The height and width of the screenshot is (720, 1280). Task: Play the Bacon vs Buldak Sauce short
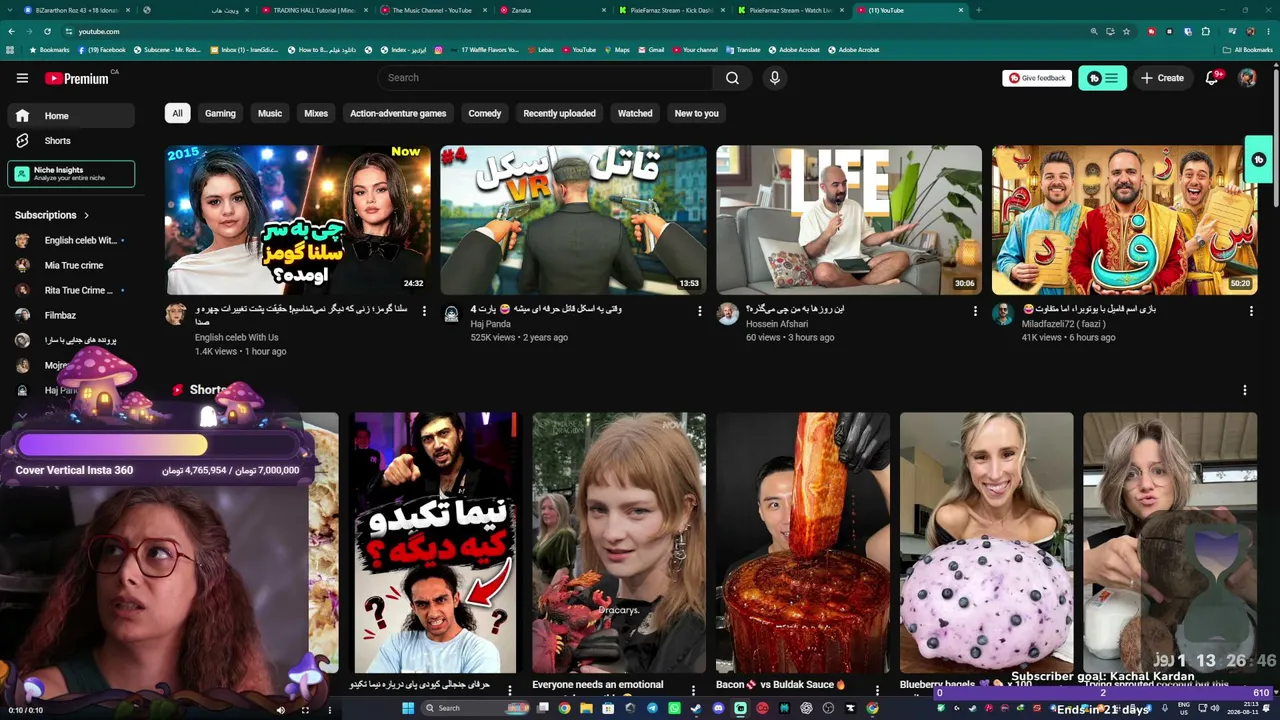click(803, 543)
